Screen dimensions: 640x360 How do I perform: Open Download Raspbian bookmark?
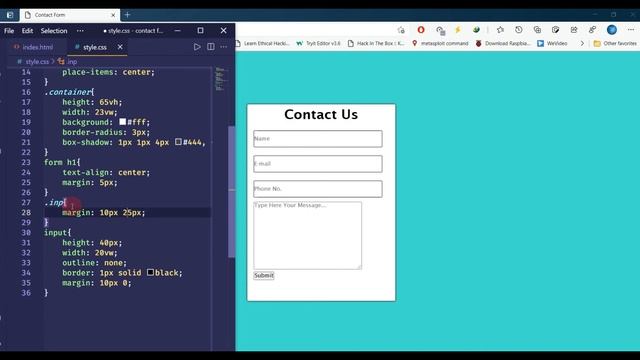coord(503,43)
